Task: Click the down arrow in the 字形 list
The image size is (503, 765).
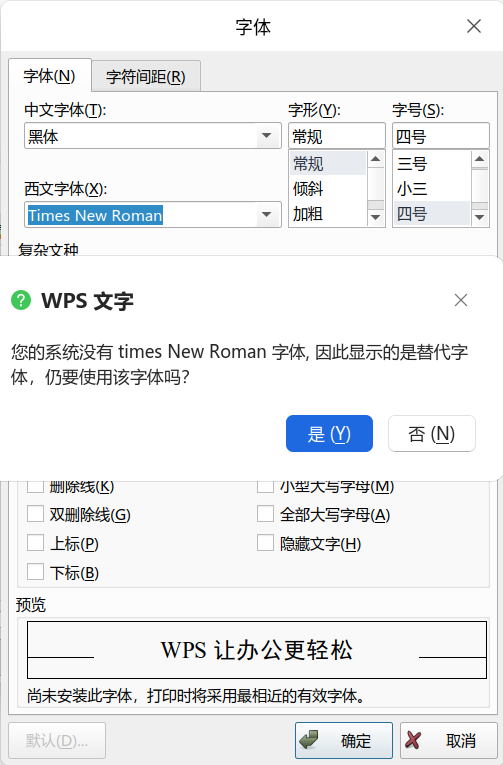Action: coord(375,218)
